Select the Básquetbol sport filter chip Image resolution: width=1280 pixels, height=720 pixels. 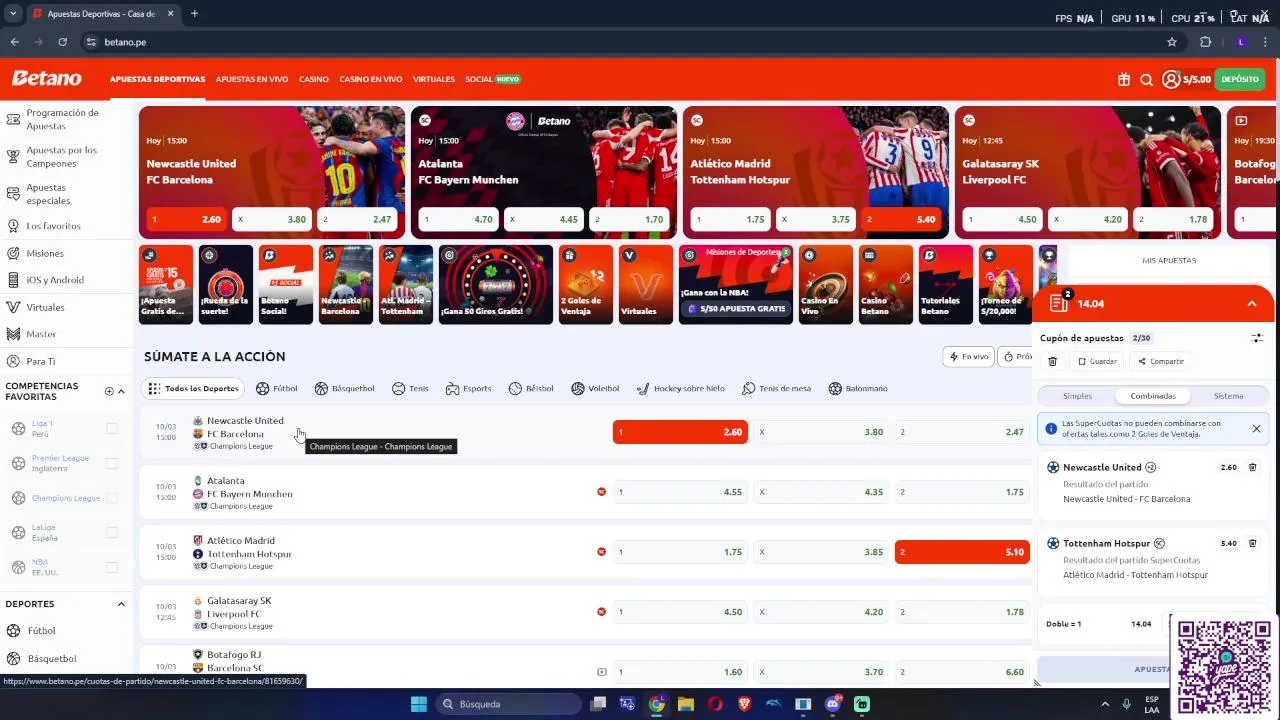(x=344, y=388)
